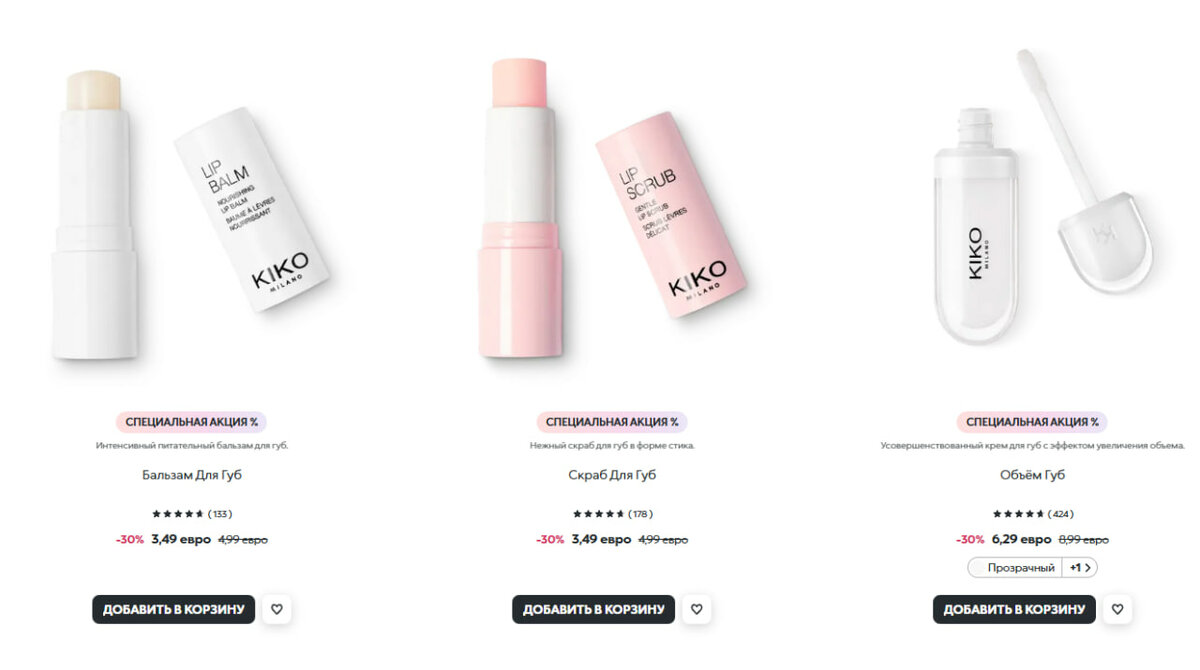Screen dimensions: 1200x670
Task: Add Скраб Для Губ to cart
Action: coord(594,609)
